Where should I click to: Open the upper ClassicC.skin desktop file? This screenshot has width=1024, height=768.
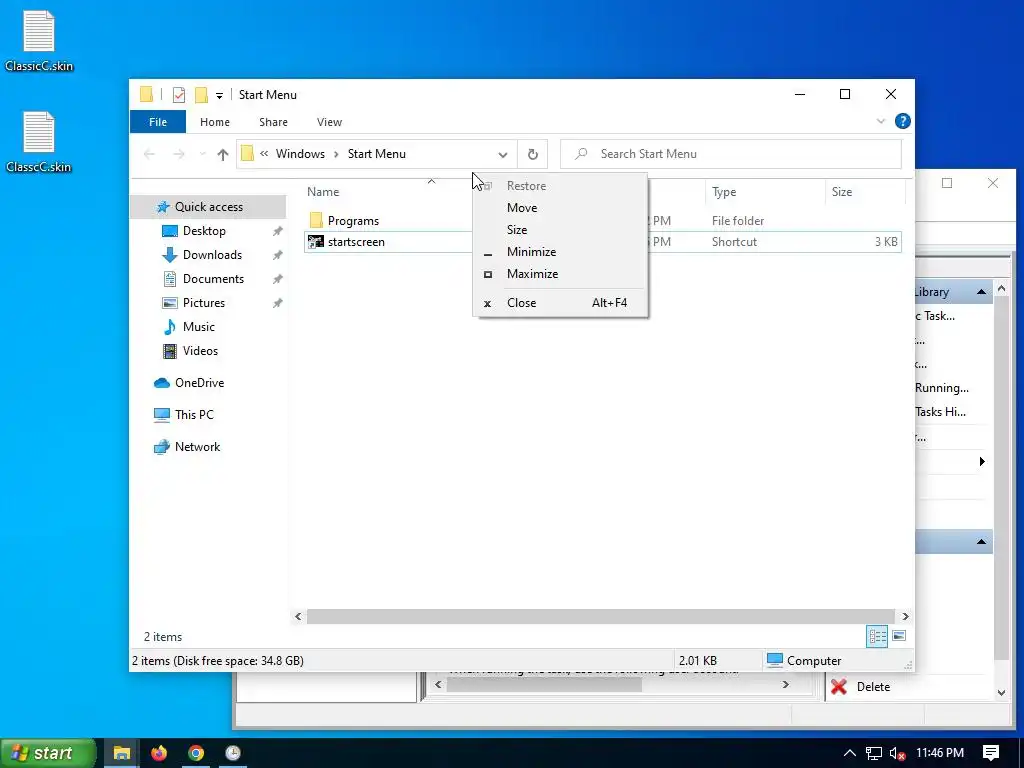[39, 40]
